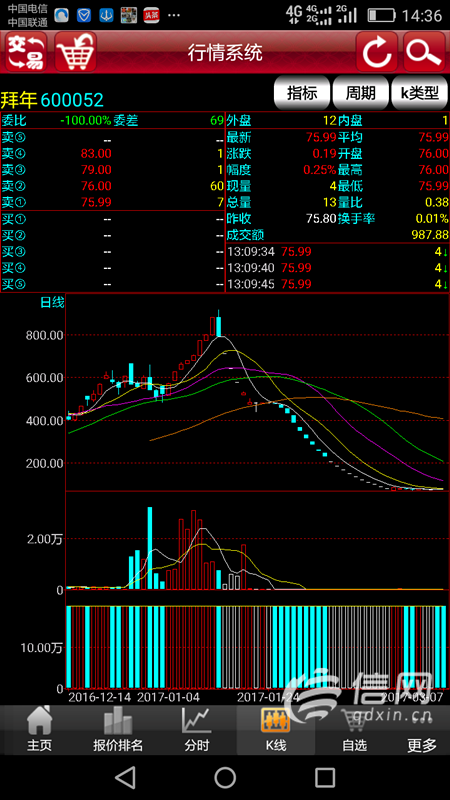This screenshot has width=450, height=800.
Task: Select stock code 600052
Action: 72,99
